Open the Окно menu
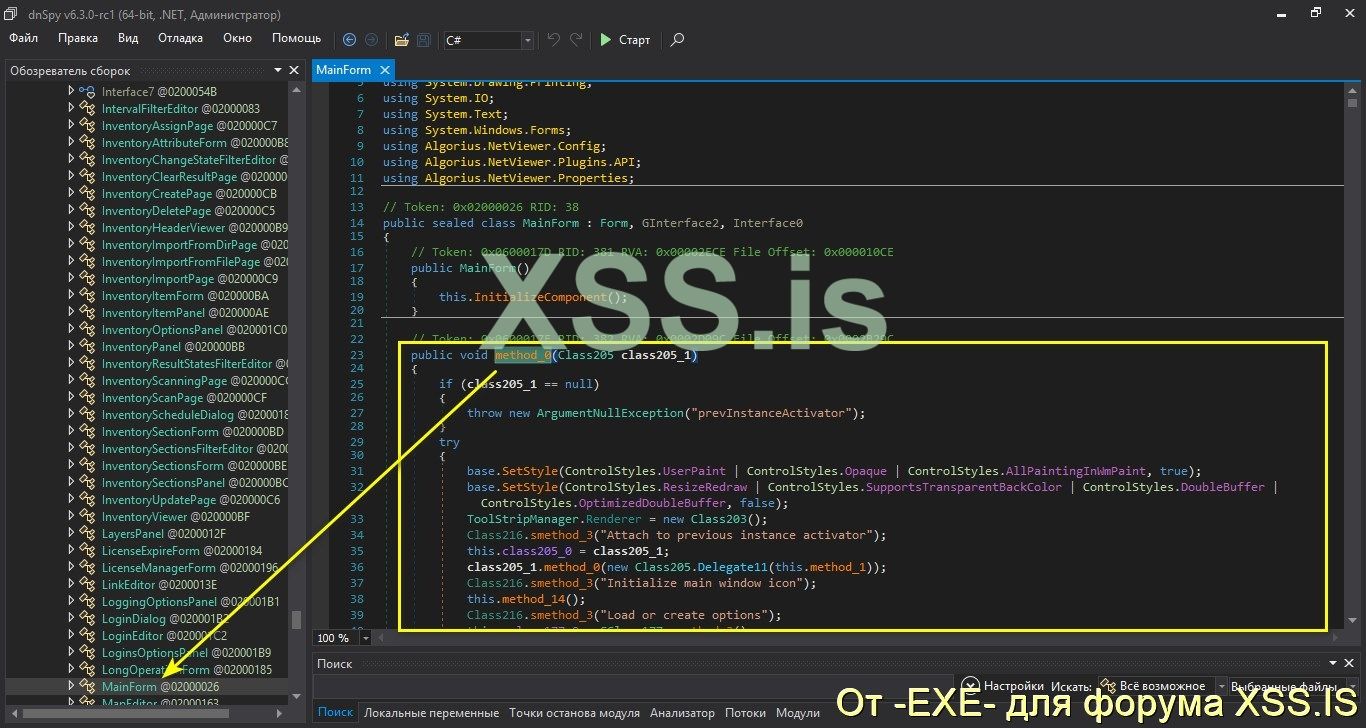Image resolution: width=1366 pixels, height=728 pixels. (238, 38)
